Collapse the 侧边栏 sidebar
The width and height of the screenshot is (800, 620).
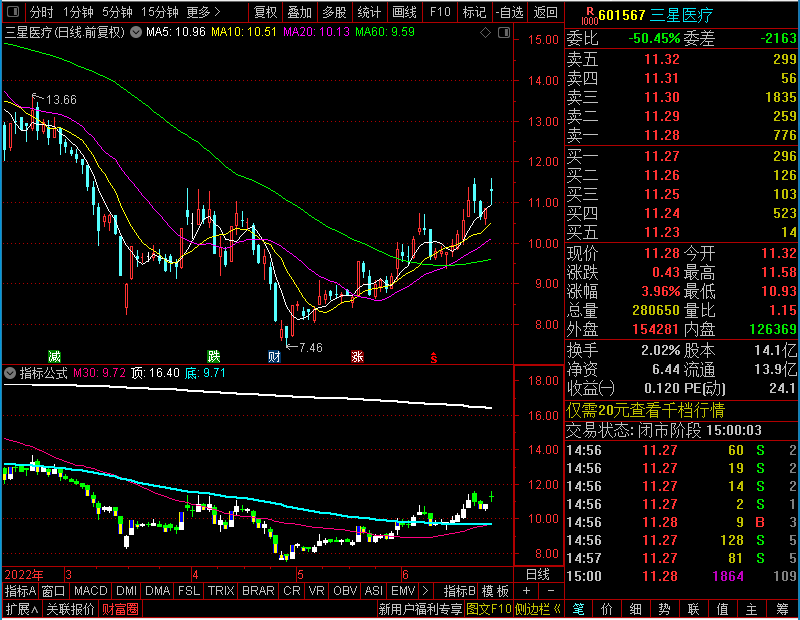[x=538, y=609]
